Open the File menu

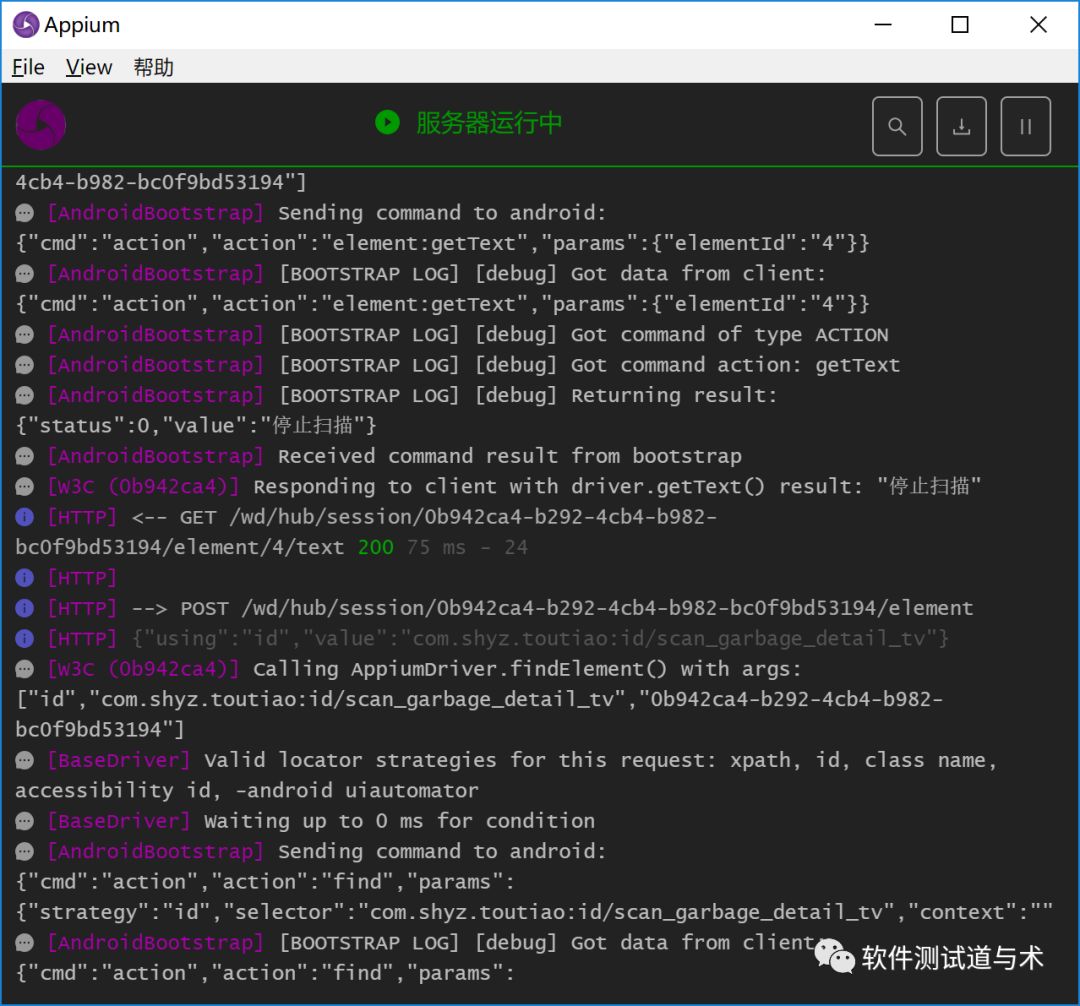27,67
